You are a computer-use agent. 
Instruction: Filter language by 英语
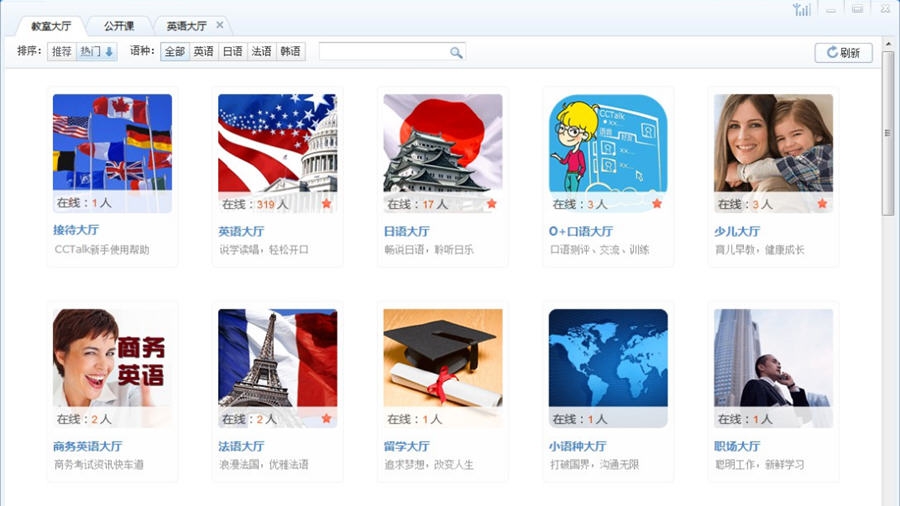pos(203,52)
